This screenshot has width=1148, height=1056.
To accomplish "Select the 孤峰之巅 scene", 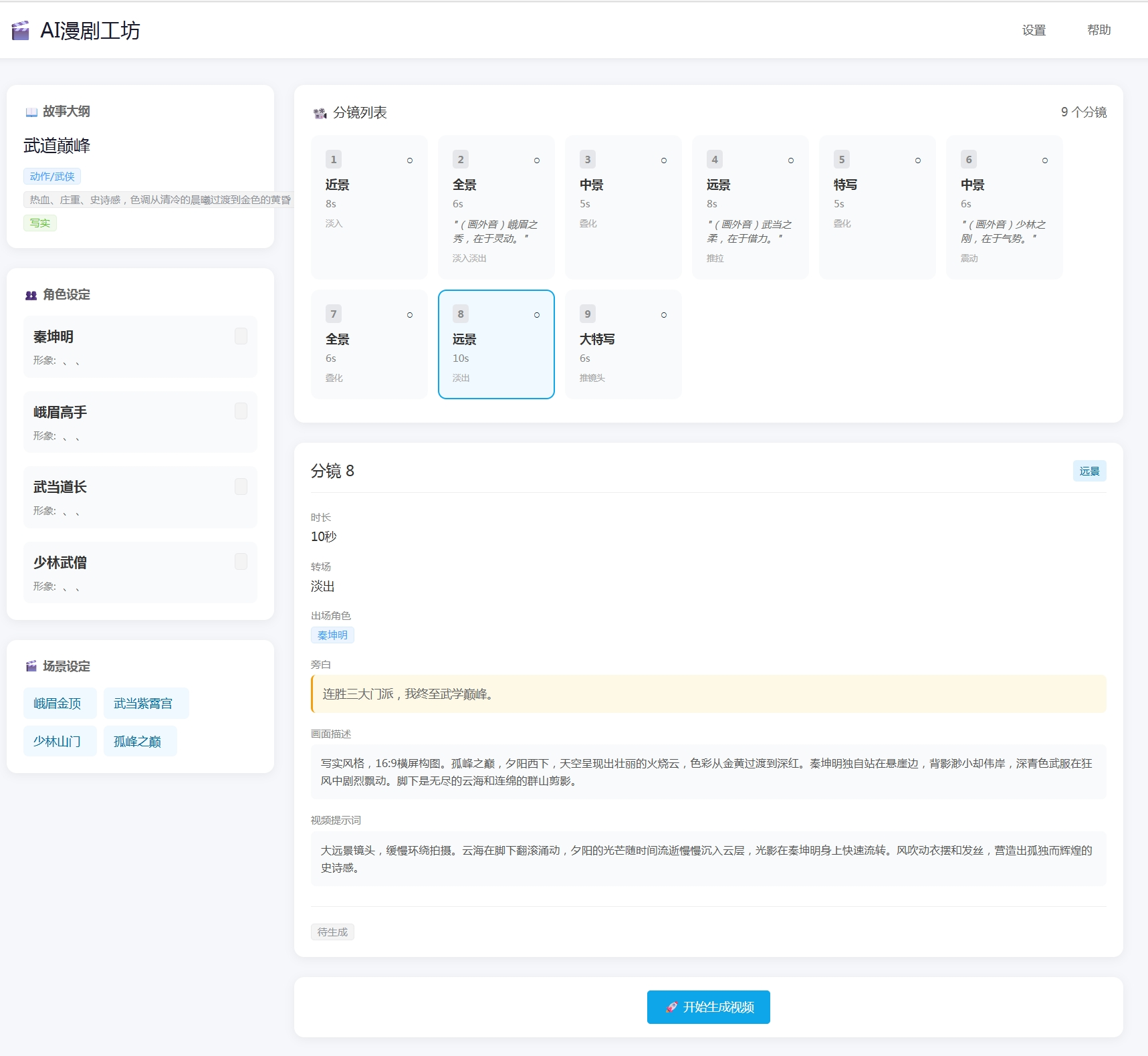I will (x=140, y=742).
